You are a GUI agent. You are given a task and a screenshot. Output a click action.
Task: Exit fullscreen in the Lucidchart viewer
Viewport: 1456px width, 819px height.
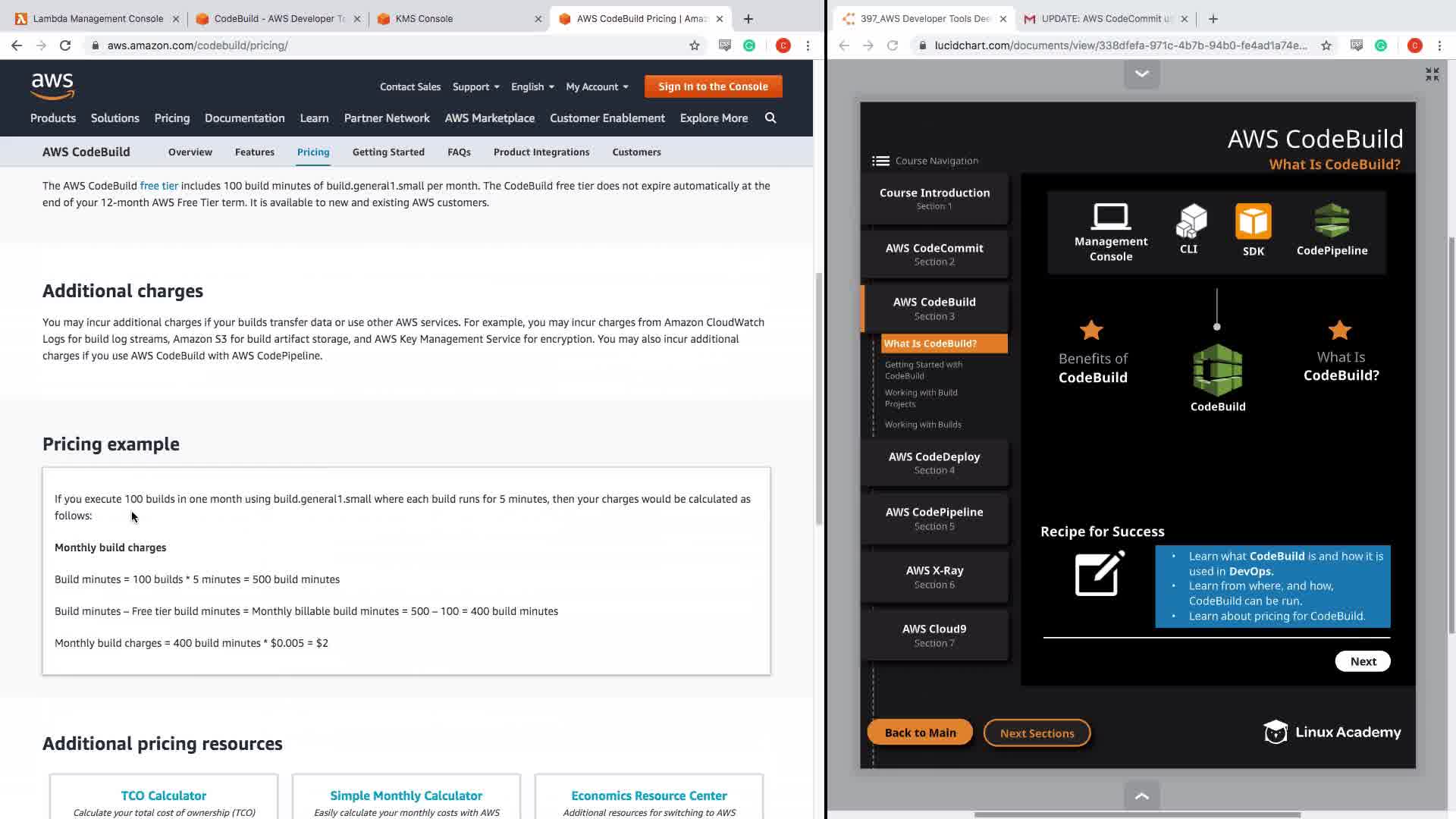[1432, 74]
